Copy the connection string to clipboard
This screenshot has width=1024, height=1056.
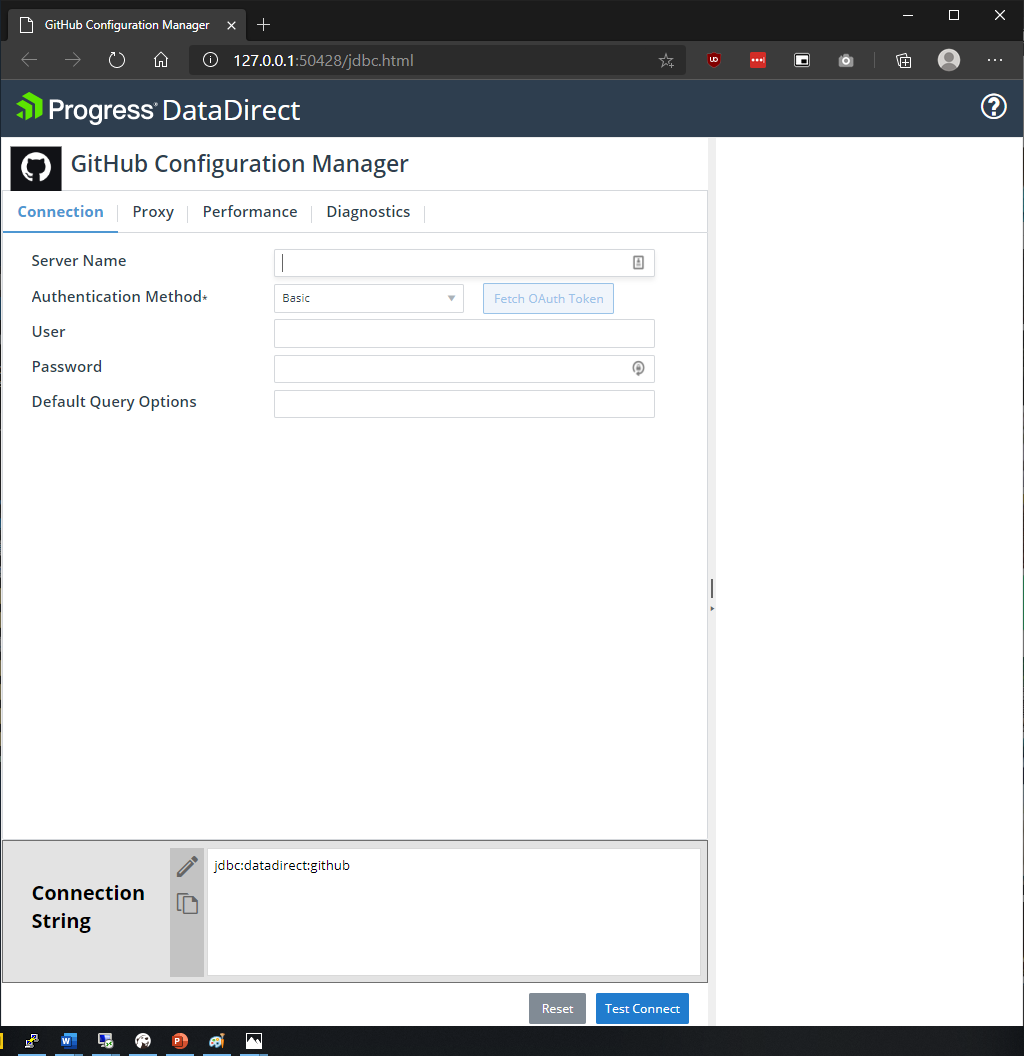[187, 903]
